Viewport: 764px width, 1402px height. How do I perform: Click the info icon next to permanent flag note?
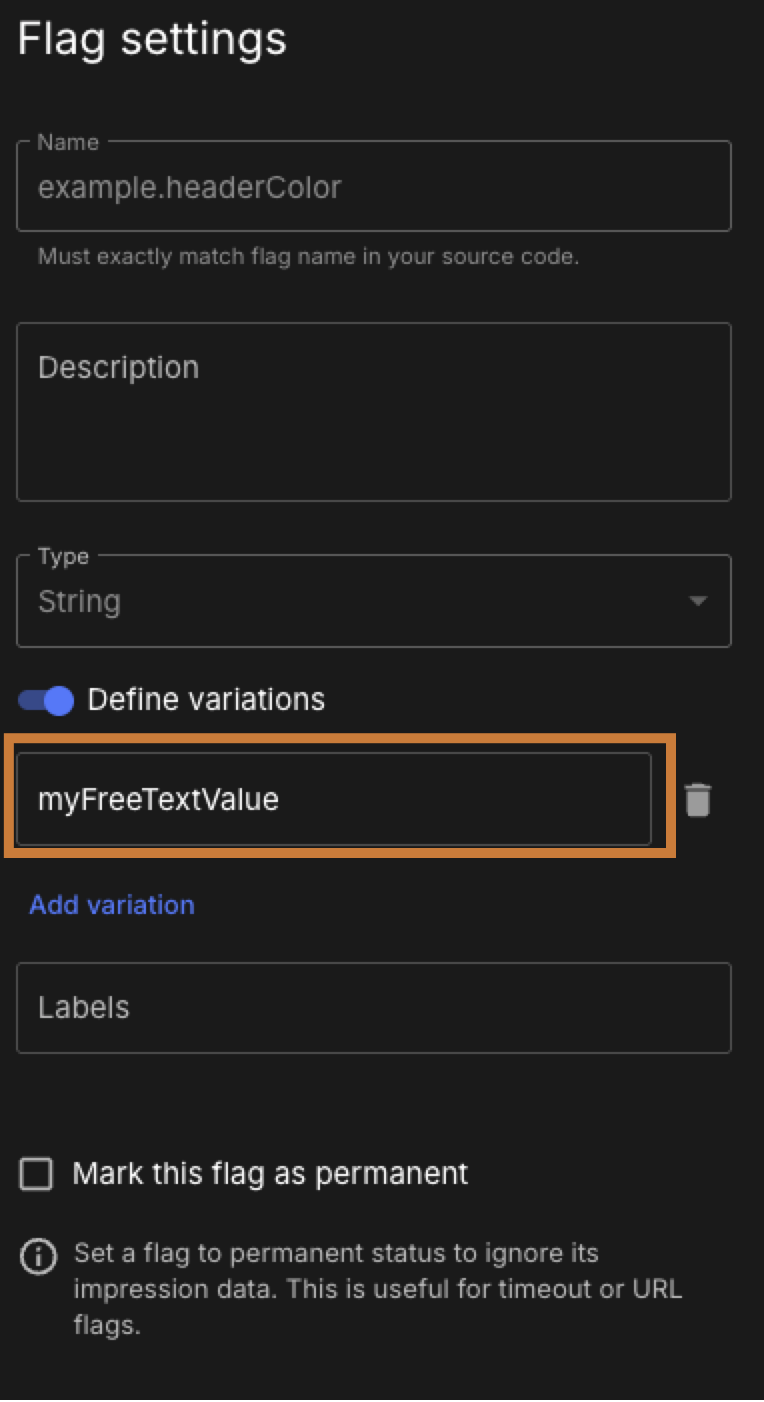pos(38,1257)
